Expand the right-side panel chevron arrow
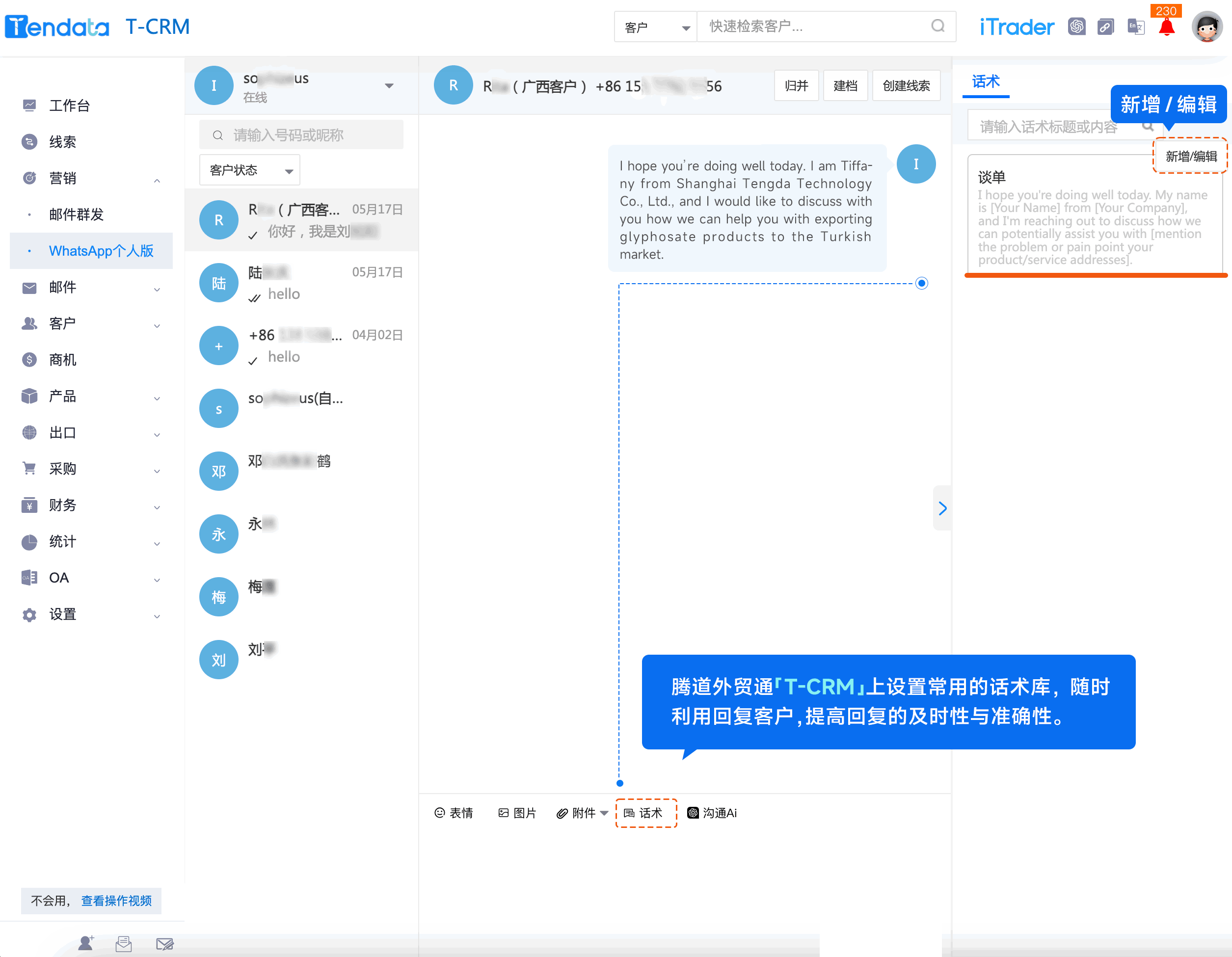This screenshot has width=1232, height=957. coord(942,508)
